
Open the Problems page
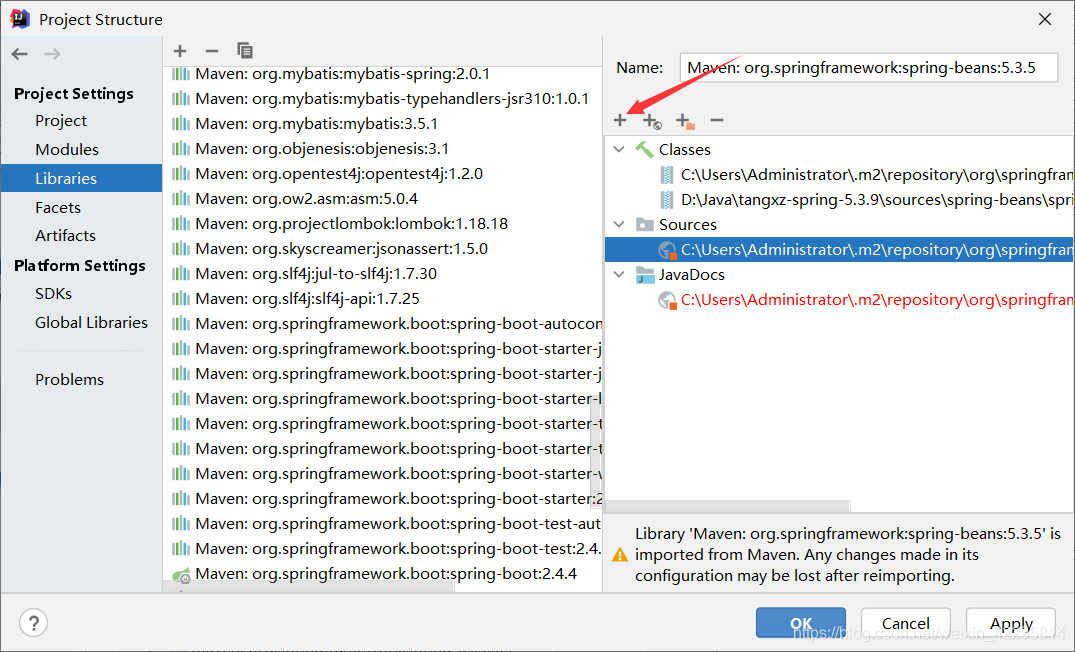click(x=69, y=379)
